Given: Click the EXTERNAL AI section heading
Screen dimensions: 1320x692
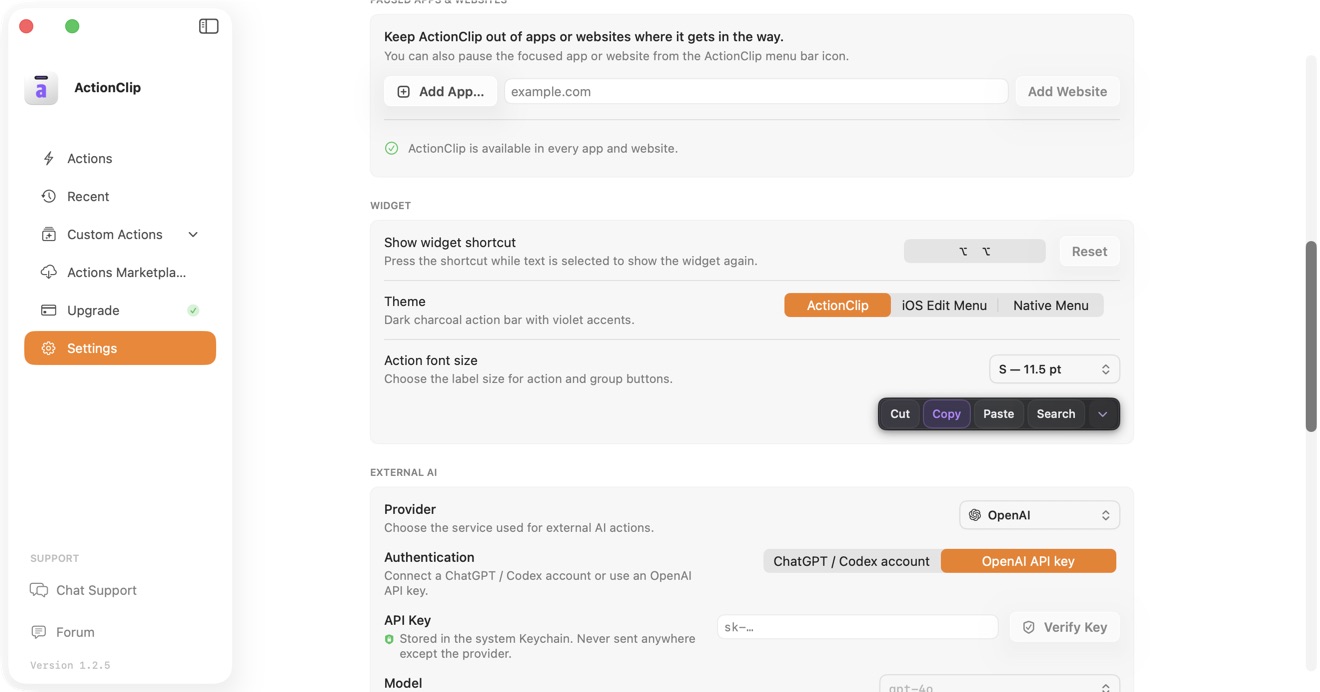Looking at the screenshot, I should pyautogui.click(x=403, y=473).
